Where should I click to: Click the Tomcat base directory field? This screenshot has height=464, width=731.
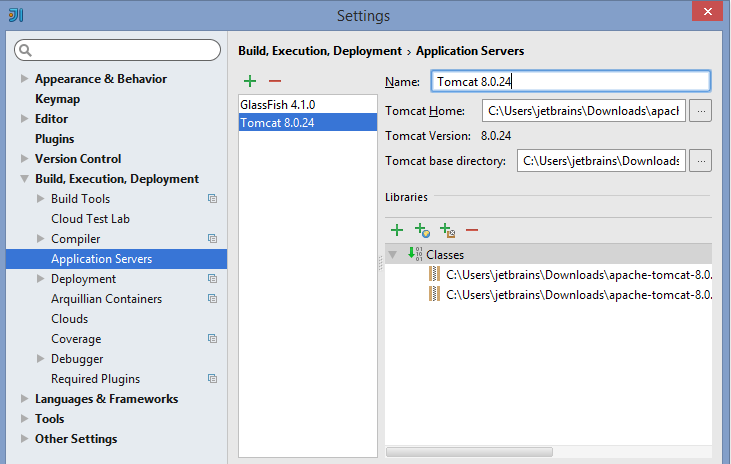(601, 161)
